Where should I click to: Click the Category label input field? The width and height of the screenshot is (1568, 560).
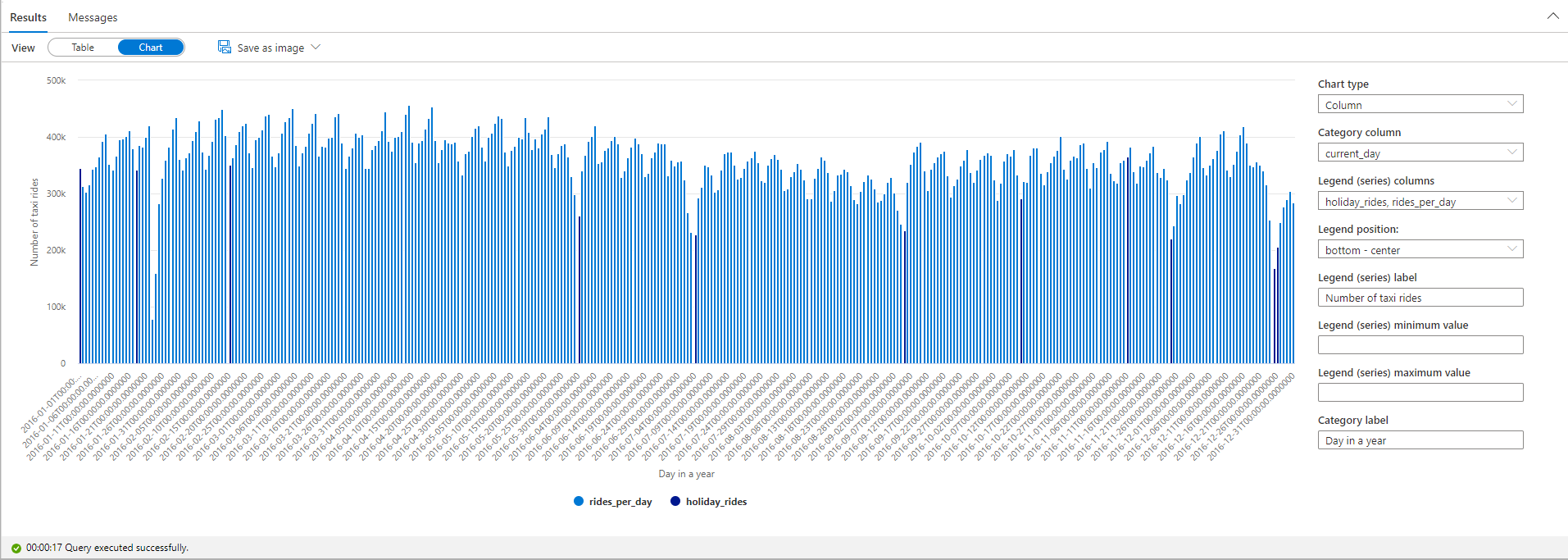pos(1420,440)
